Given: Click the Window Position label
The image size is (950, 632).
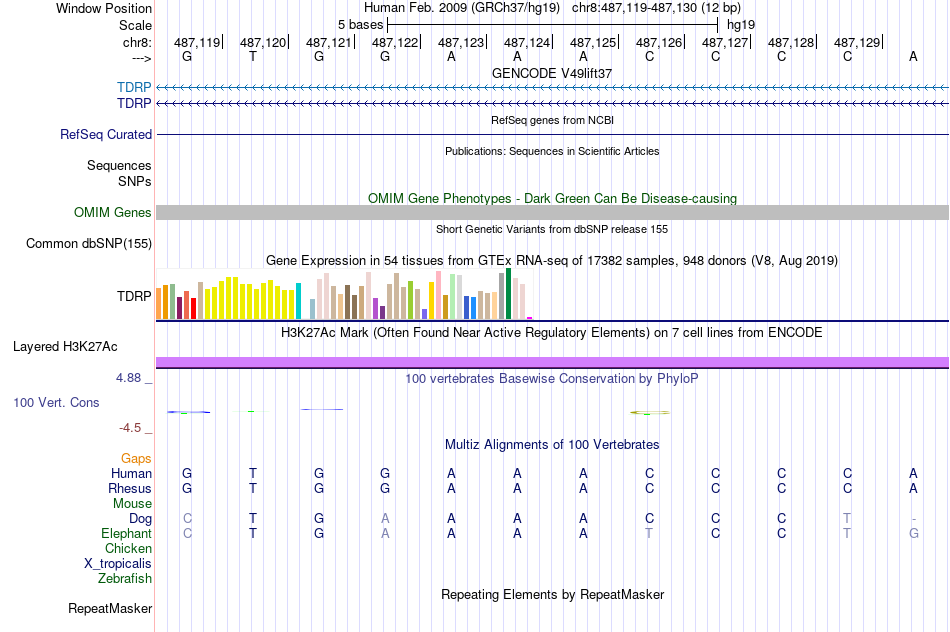Looking at the screenshot, I should point(104,8).
